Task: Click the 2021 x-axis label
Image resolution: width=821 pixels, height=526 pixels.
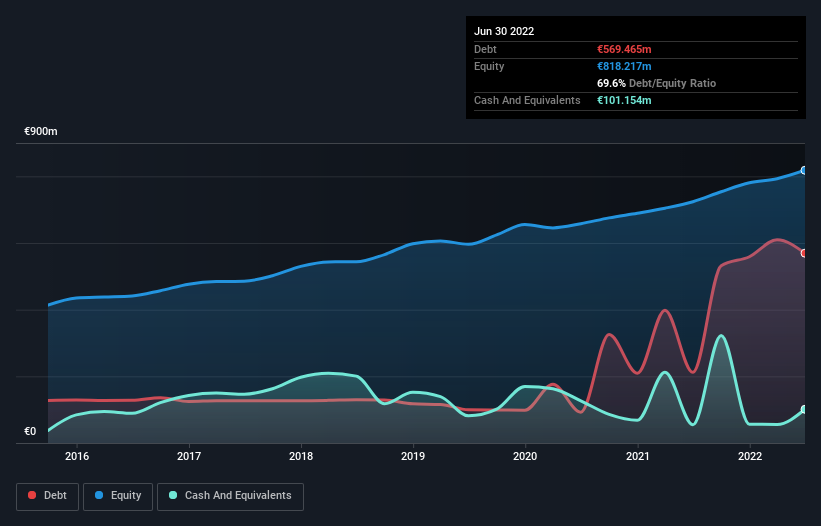Action: coord(638,456)
